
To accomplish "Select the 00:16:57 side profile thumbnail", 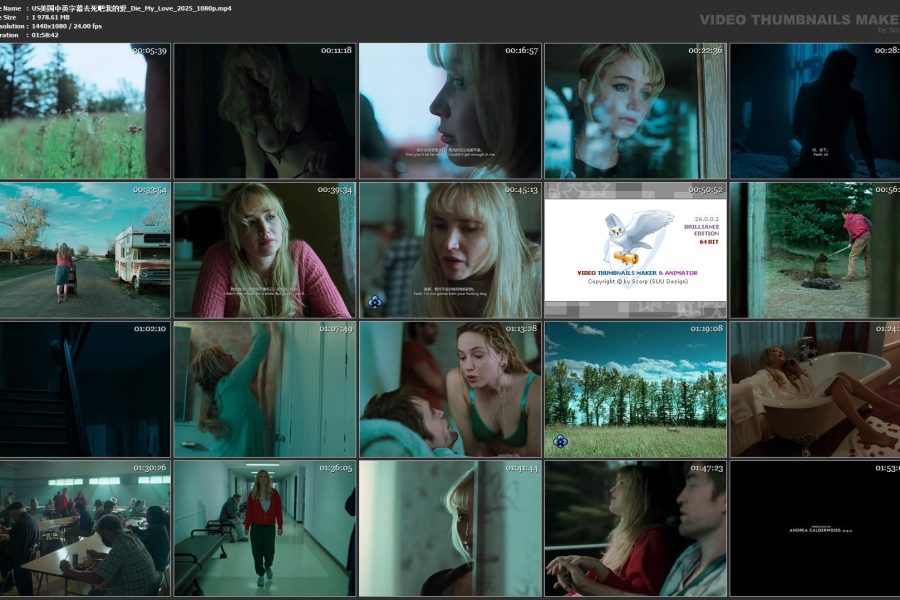I will [x=450, y=111].
